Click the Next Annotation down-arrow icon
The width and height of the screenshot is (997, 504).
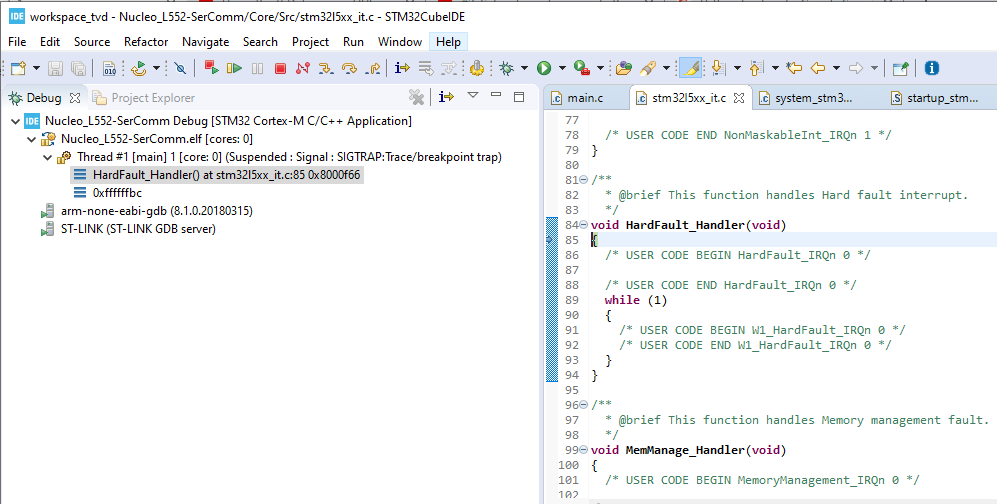pyautogui.click(x=719, y=68)
